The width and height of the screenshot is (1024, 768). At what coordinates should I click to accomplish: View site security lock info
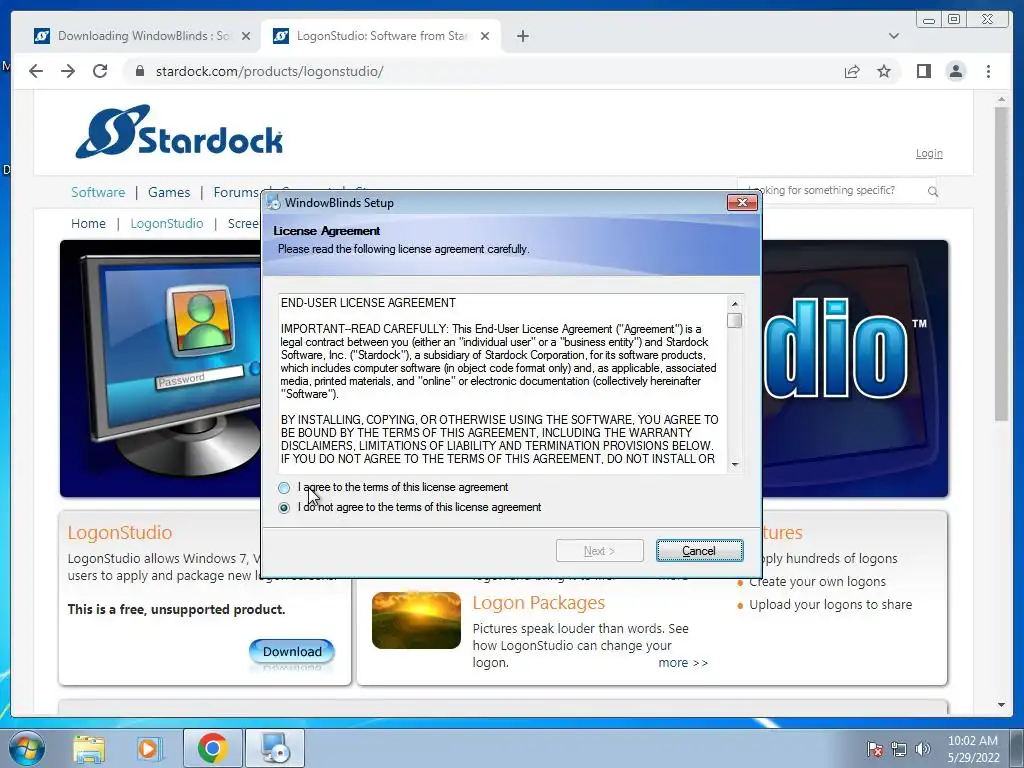pyautogui.click(x=139, y=71)
